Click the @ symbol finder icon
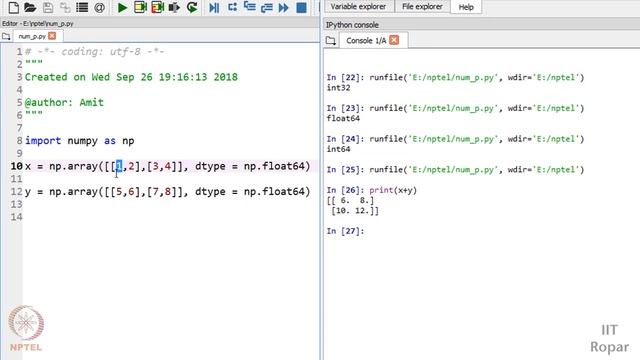Screen dimensions: 640x360 click(99, 7)
